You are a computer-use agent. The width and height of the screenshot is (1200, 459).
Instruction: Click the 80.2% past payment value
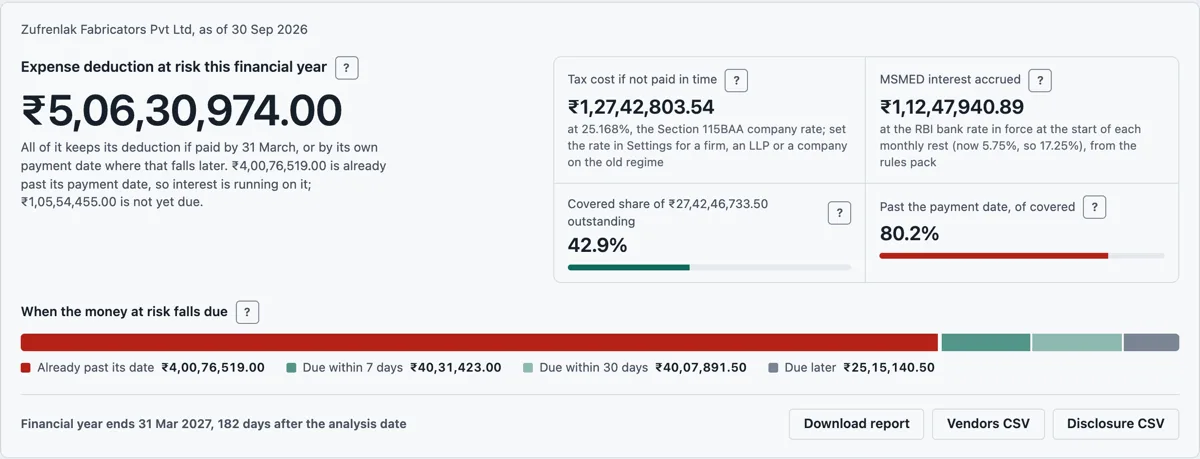[909, 234]
